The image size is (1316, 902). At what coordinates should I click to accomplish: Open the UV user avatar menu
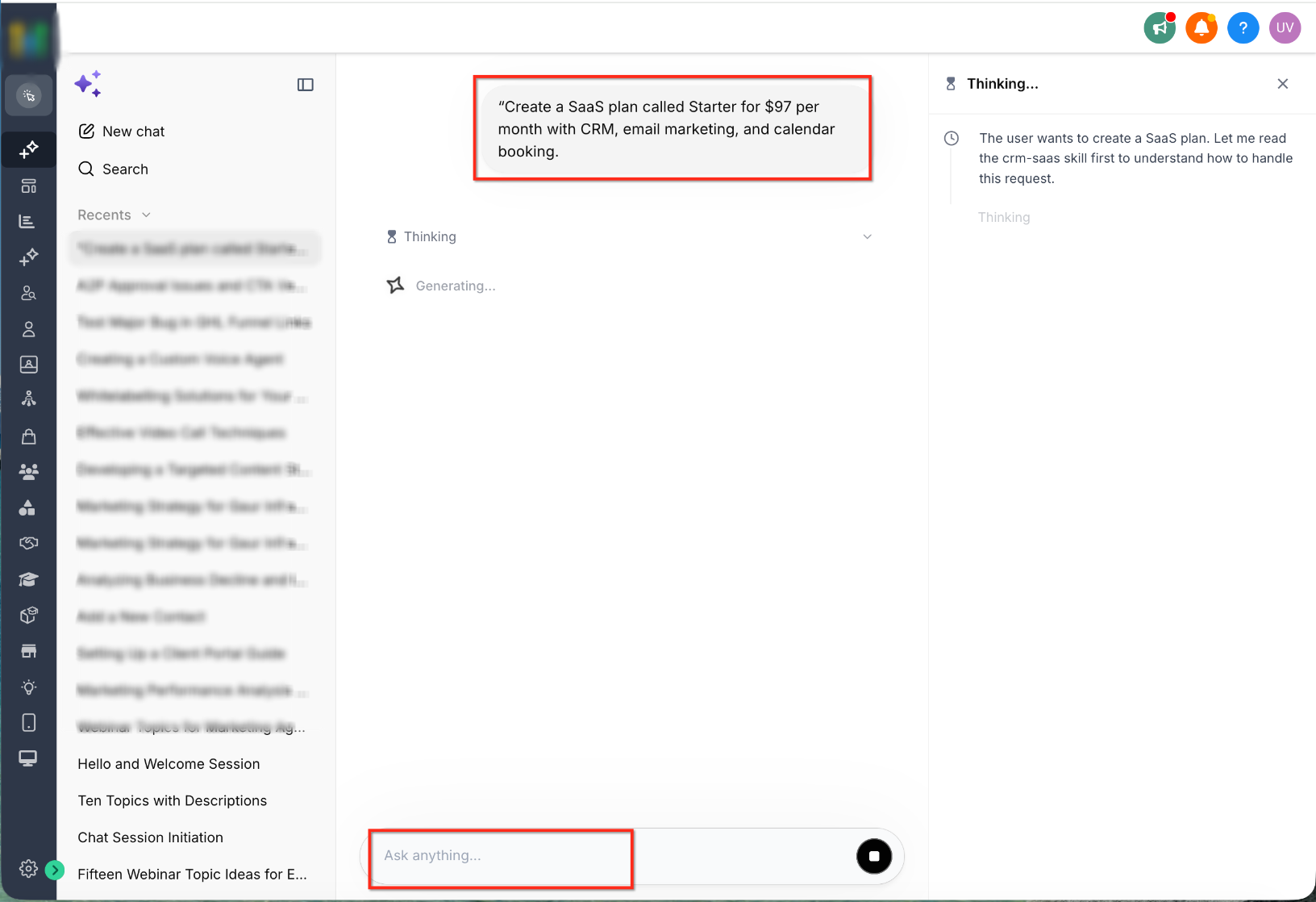click(x=1285, y=28)
